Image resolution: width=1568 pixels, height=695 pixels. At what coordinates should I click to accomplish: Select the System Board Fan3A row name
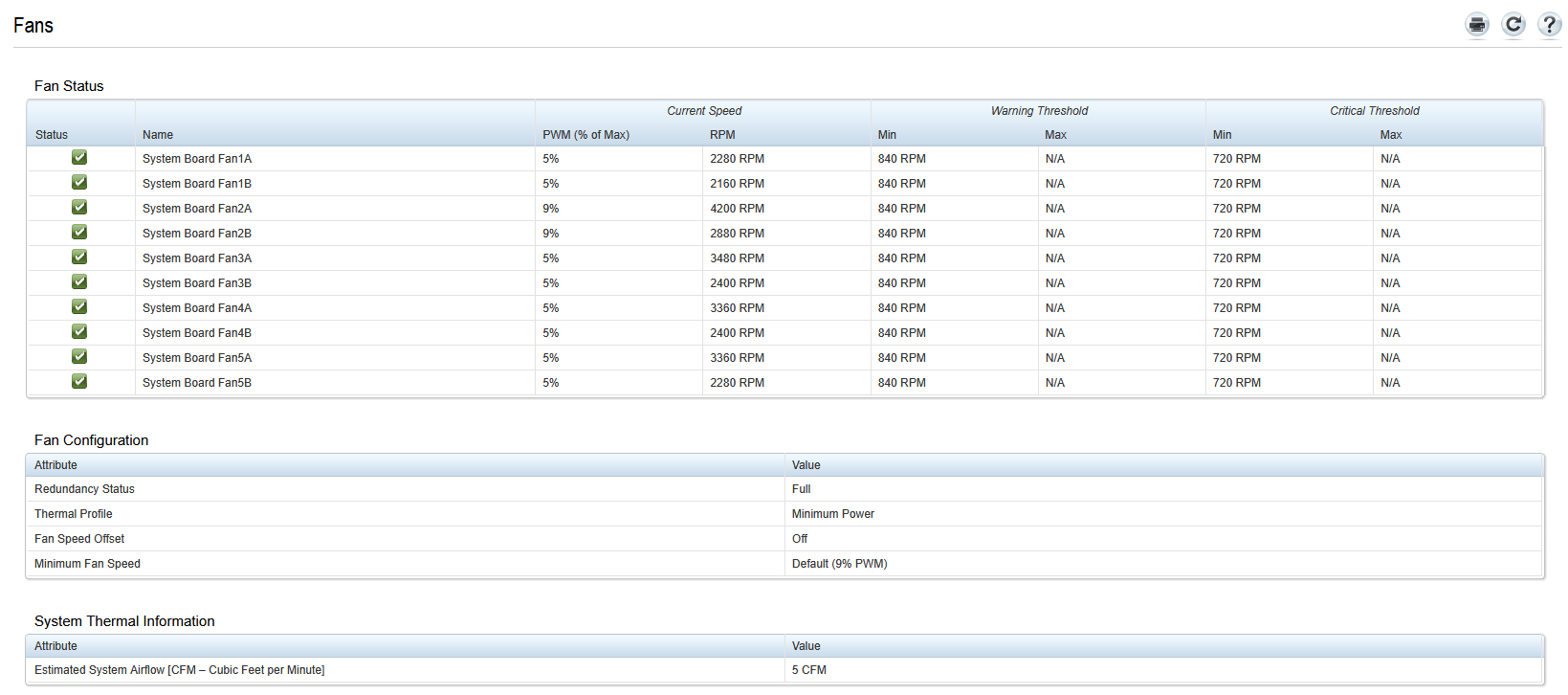pyautogui.click(x=197, y=258)
